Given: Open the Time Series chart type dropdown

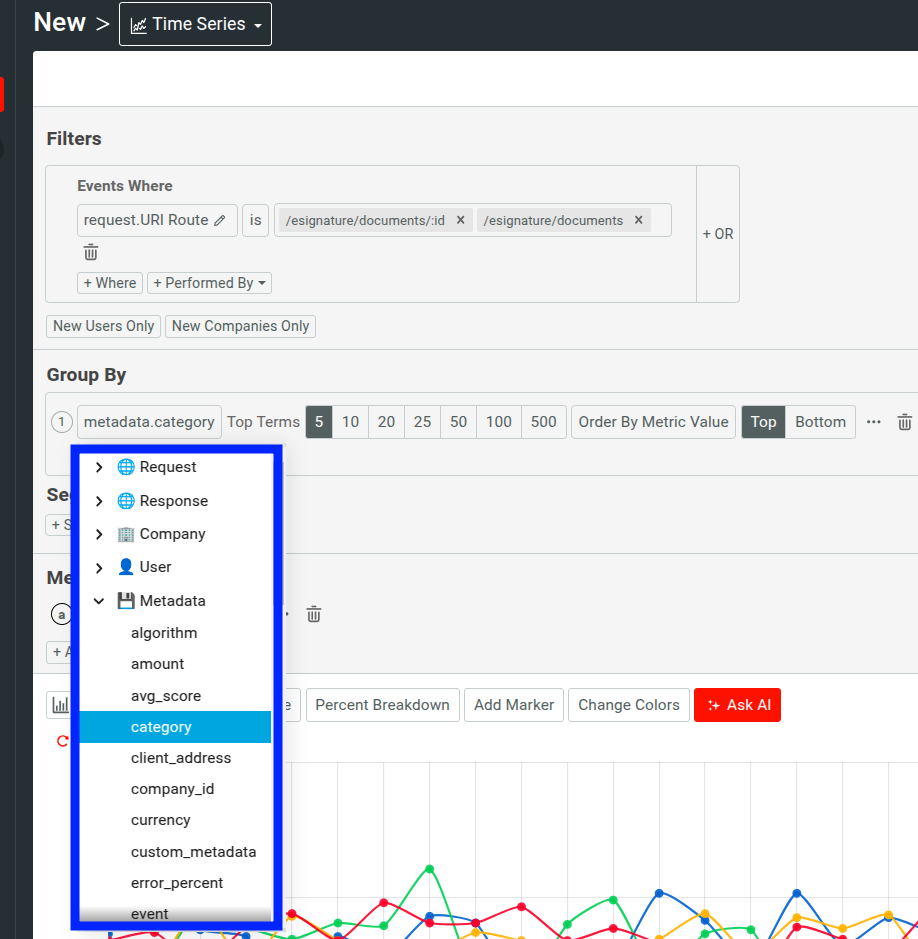Looking at the screenshot, I should (195, 23).
